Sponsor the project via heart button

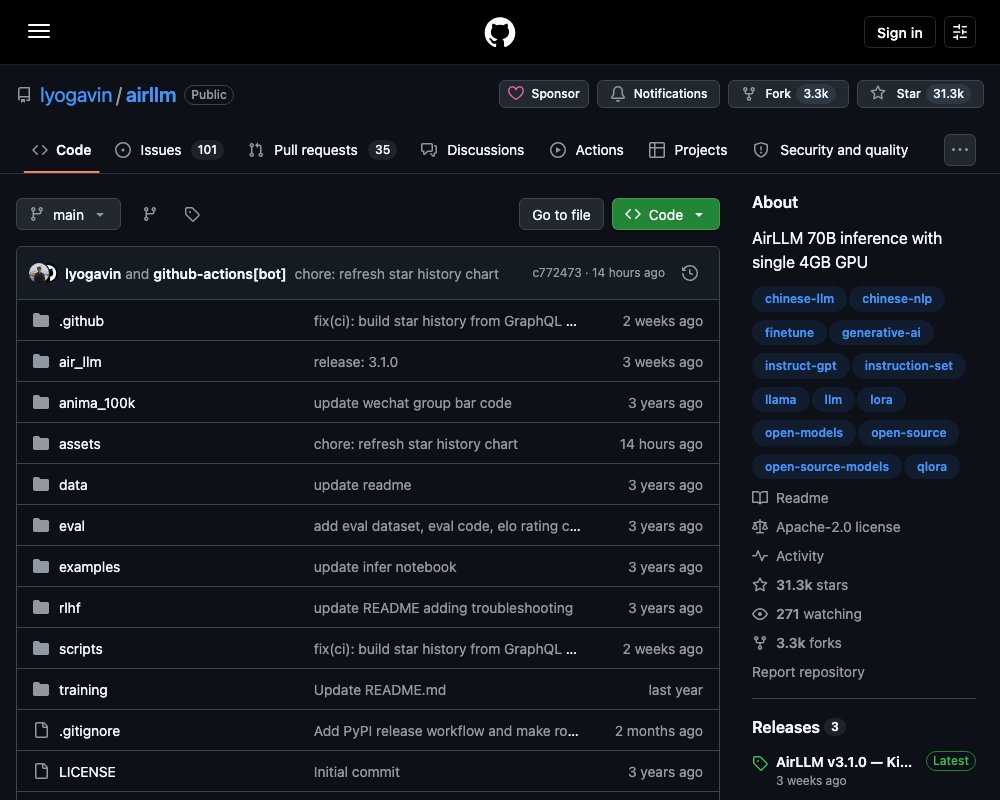543,94
